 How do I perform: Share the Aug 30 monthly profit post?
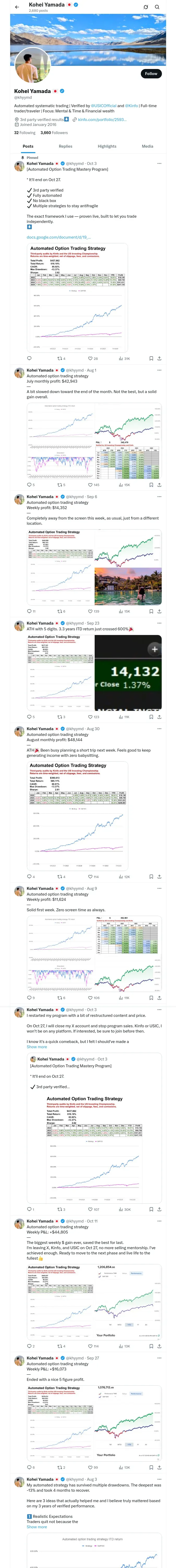[159, 877]
